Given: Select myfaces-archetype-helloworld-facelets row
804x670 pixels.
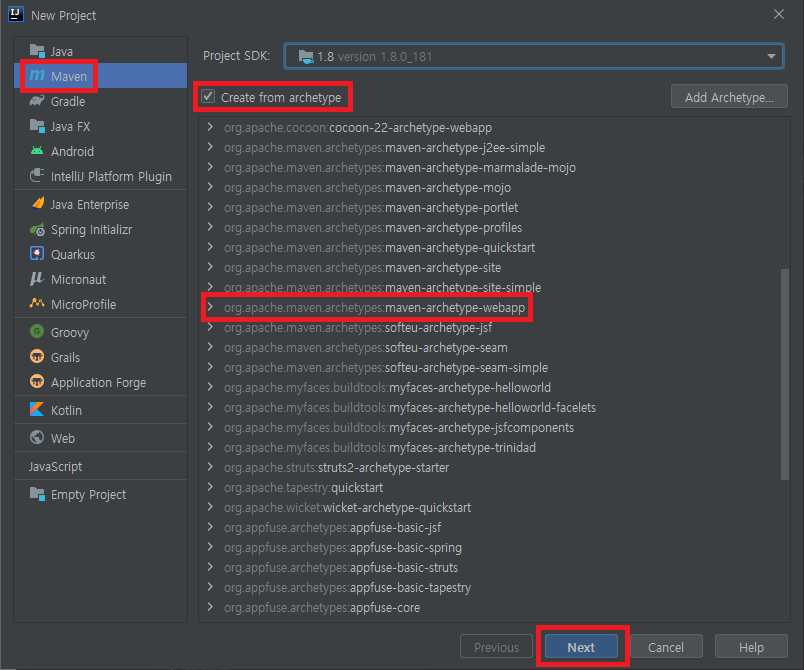Looking at the screenshot, I should (494, 407).
